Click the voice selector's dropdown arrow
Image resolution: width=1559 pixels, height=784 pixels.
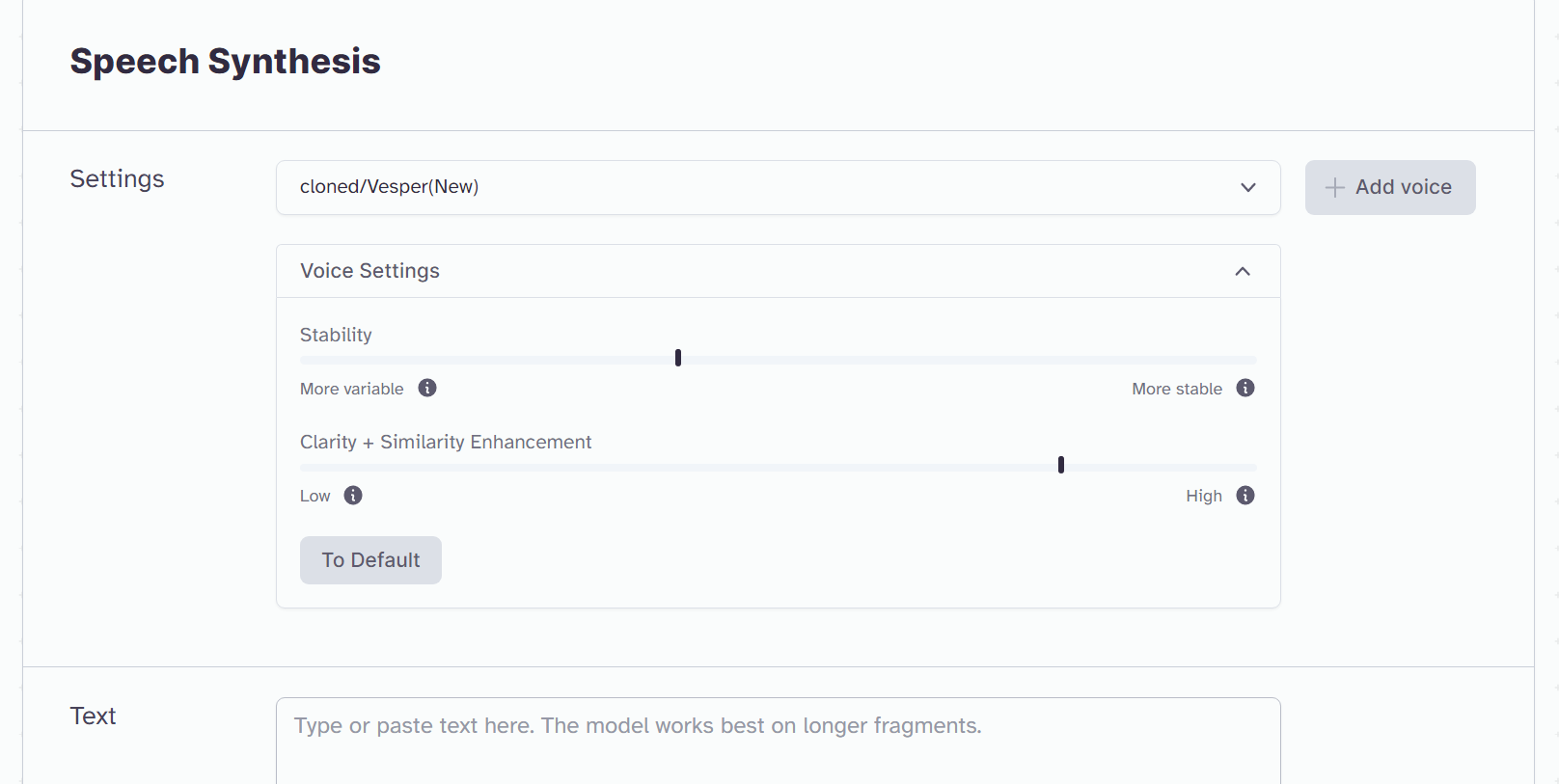point(1248,187)
